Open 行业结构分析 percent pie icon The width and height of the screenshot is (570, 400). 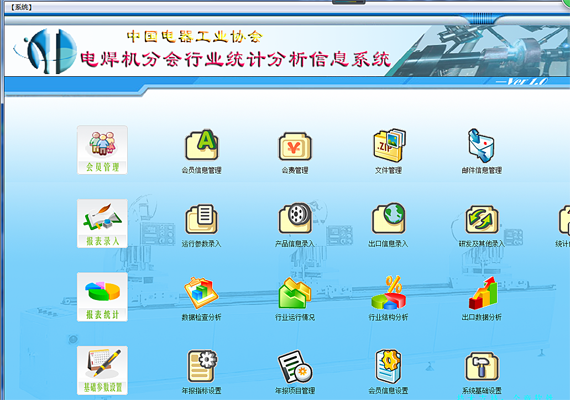coord(389,292)
